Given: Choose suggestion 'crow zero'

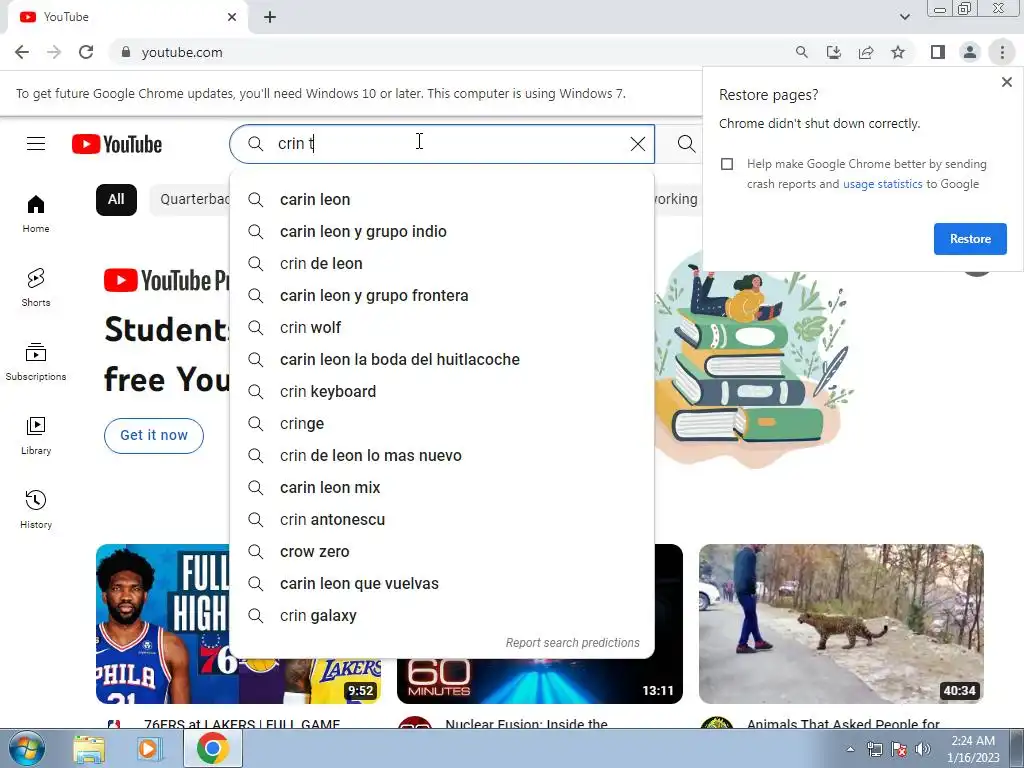Looking at the screenshot, I should pyautogui.click(x=442, y=552).
